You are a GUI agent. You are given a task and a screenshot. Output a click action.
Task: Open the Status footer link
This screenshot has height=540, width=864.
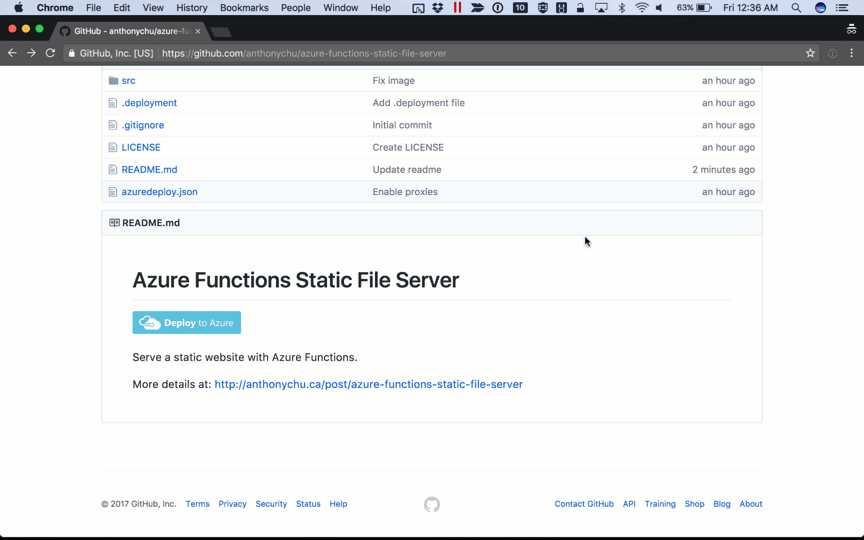pos(308,504)
